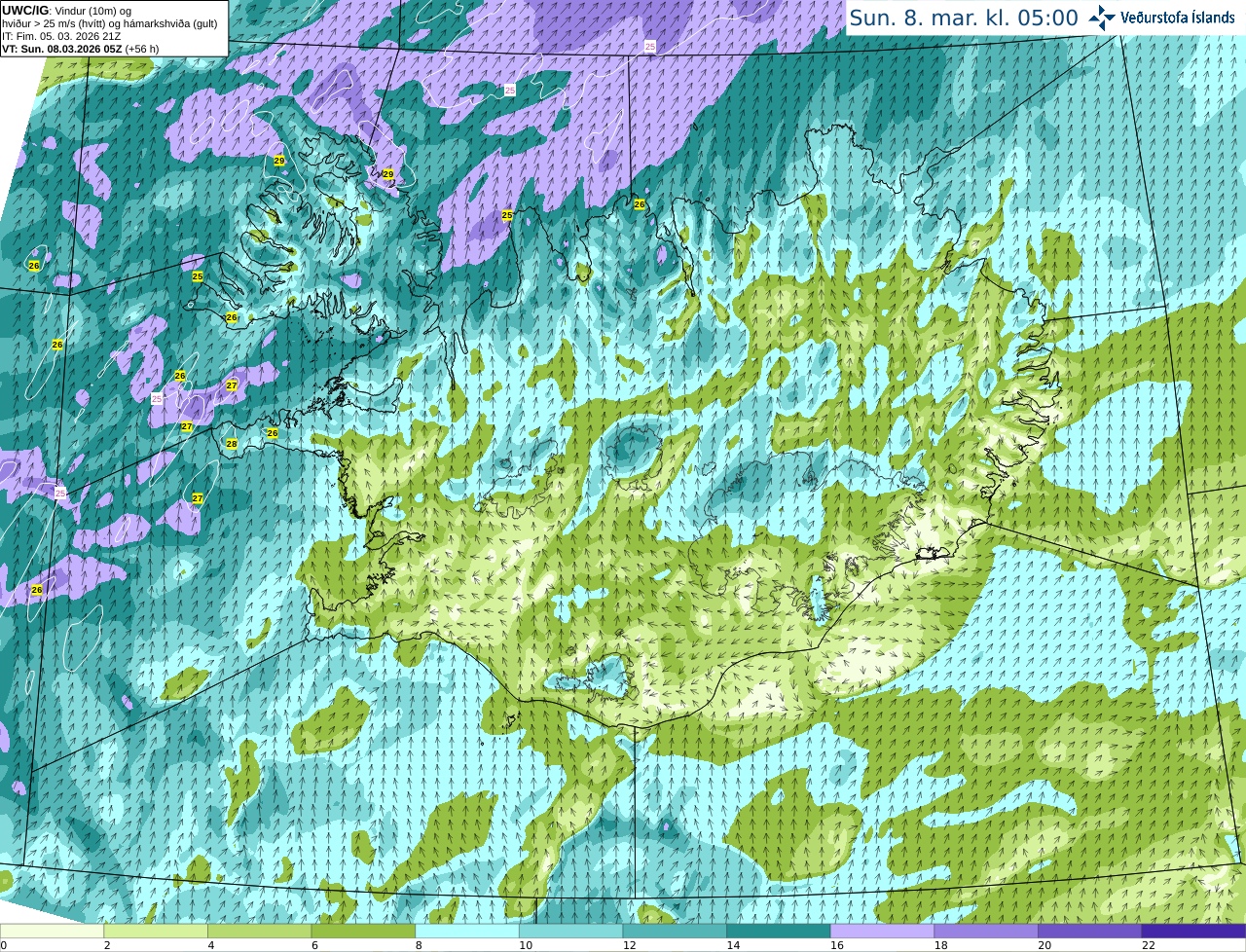This screenshot has width=1246, height=952.
Task: Pick the 16–18 m/s light purple legend swatch
Action: pos(883,932)
